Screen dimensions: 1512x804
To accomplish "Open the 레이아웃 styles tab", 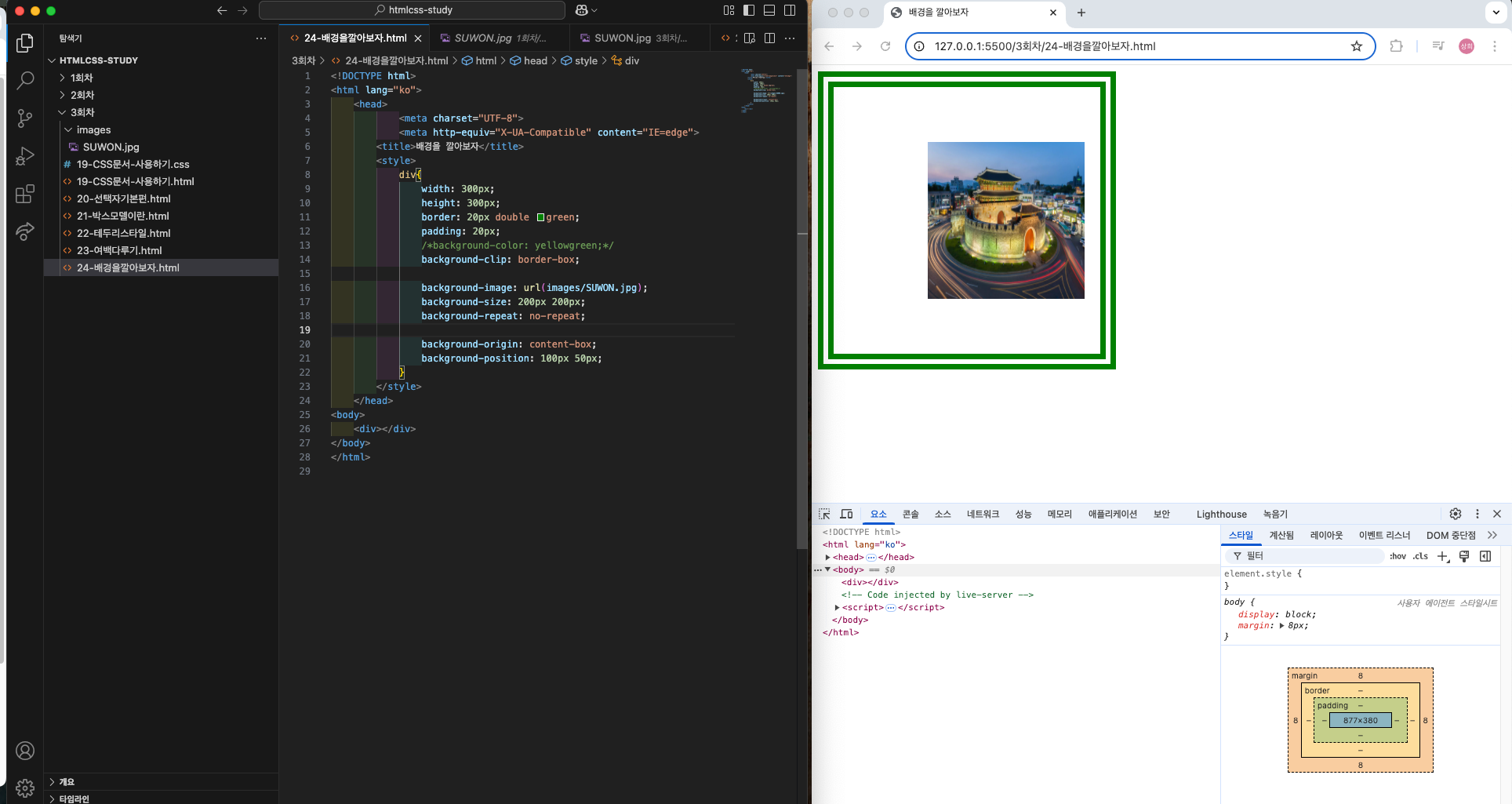I will point(1326,535).
